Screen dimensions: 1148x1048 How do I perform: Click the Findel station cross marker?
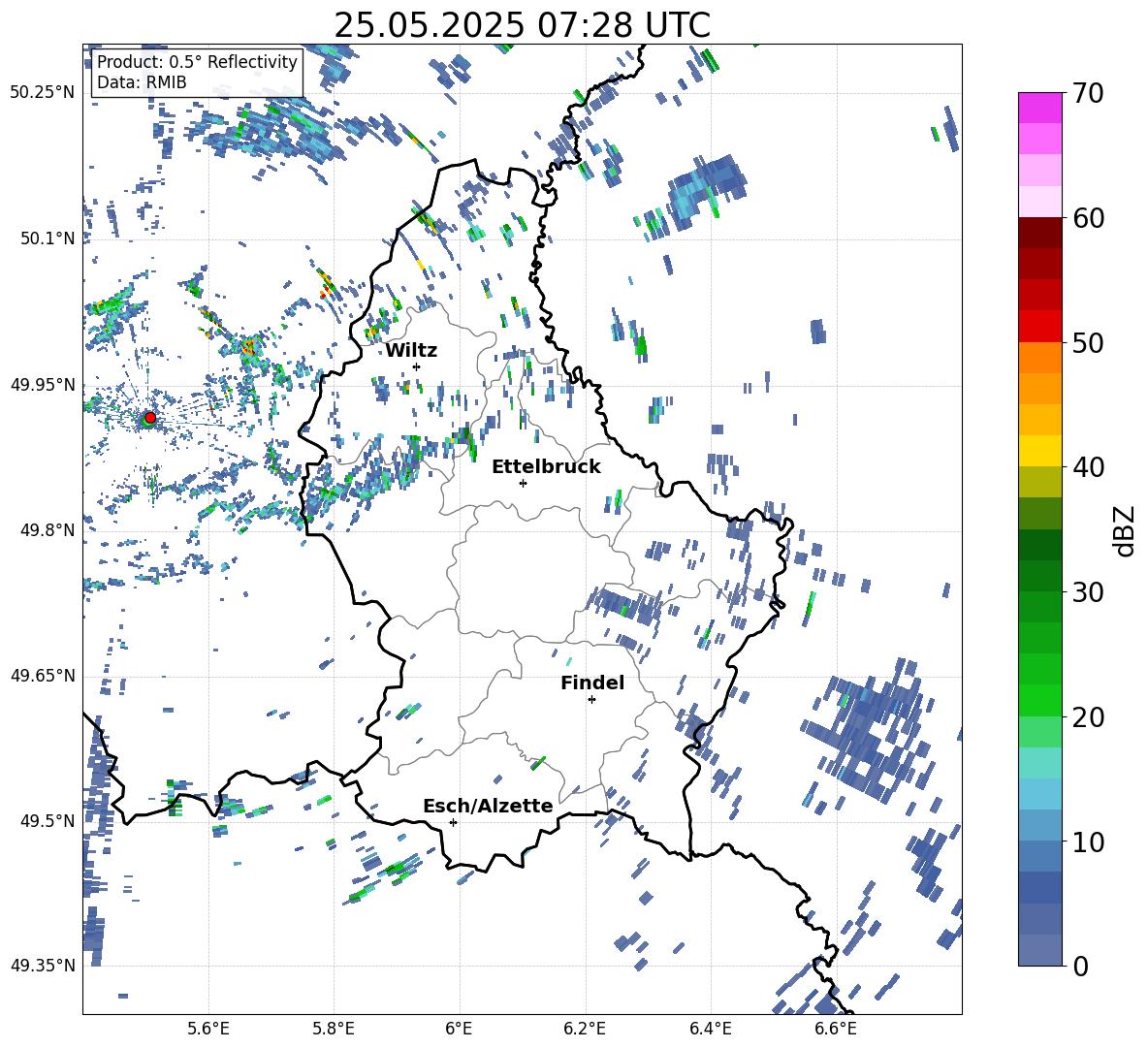tap(591, 700)
